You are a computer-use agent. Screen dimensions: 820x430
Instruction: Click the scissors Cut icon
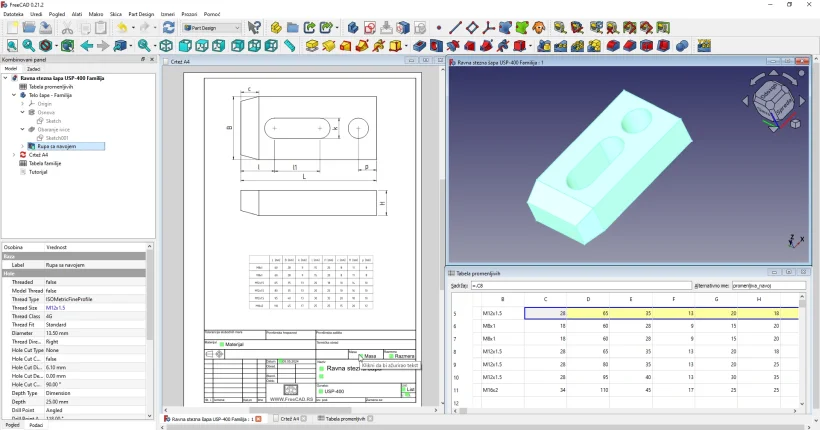coord(67,28)
